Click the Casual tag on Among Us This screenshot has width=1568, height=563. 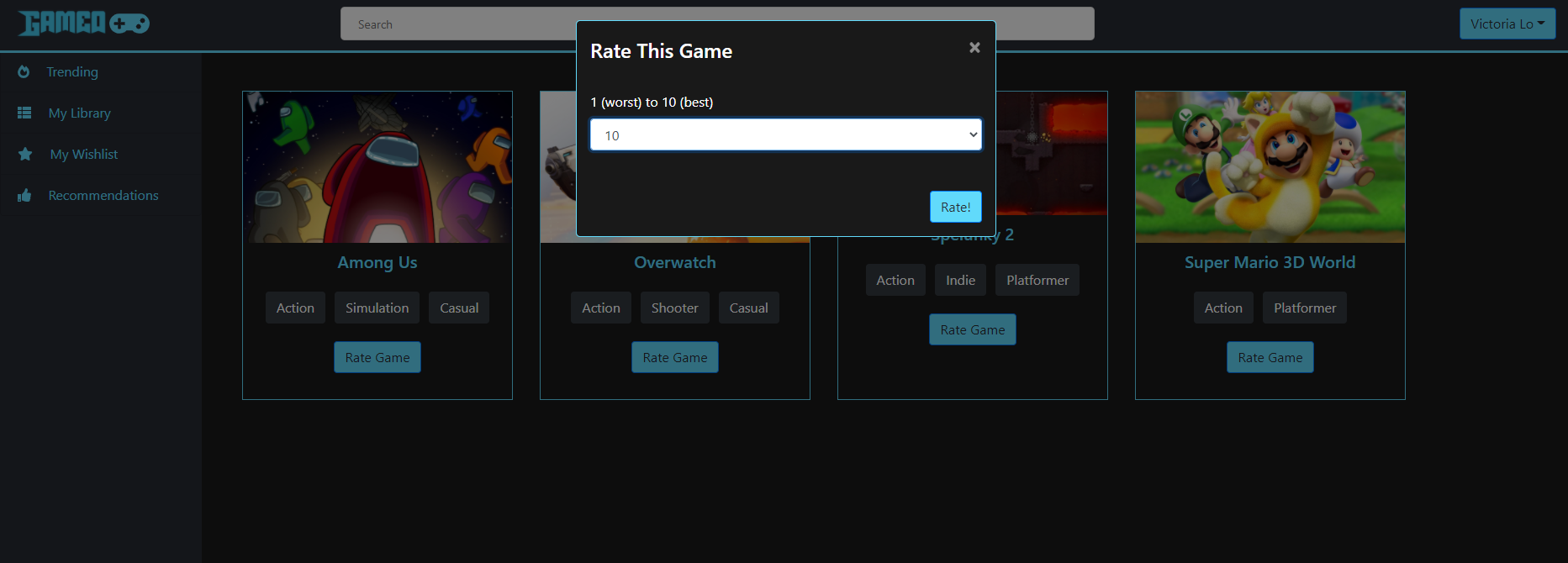click(x=459, y=308)
